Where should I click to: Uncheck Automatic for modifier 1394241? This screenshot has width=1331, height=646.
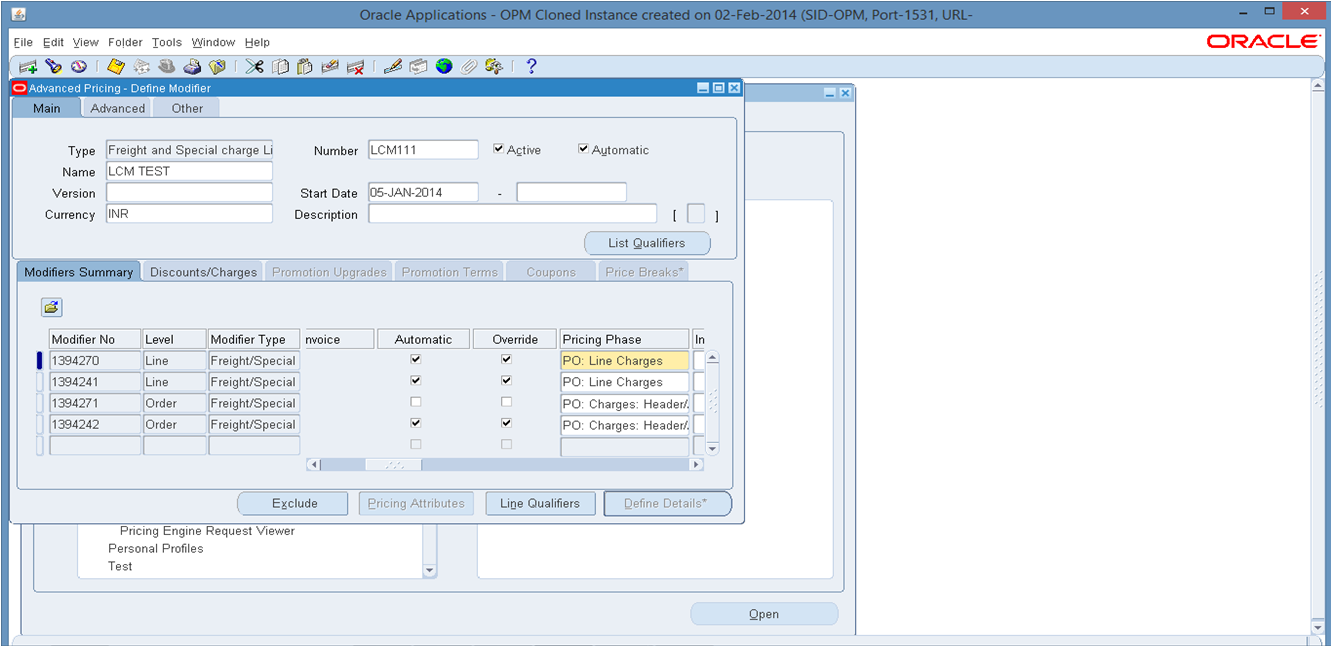416,381
